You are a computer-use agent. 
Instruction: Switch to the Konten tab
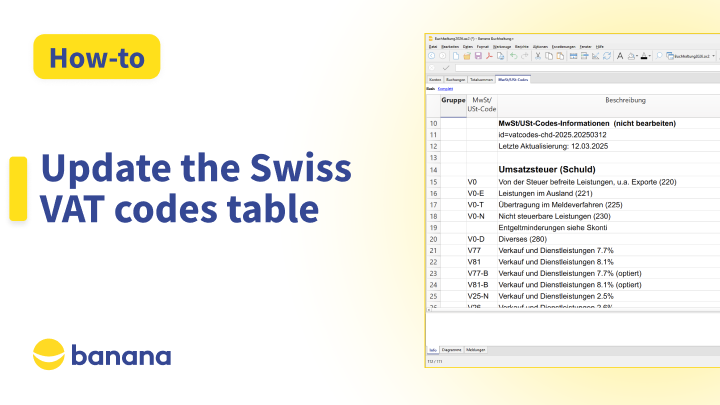coord(435,79)
